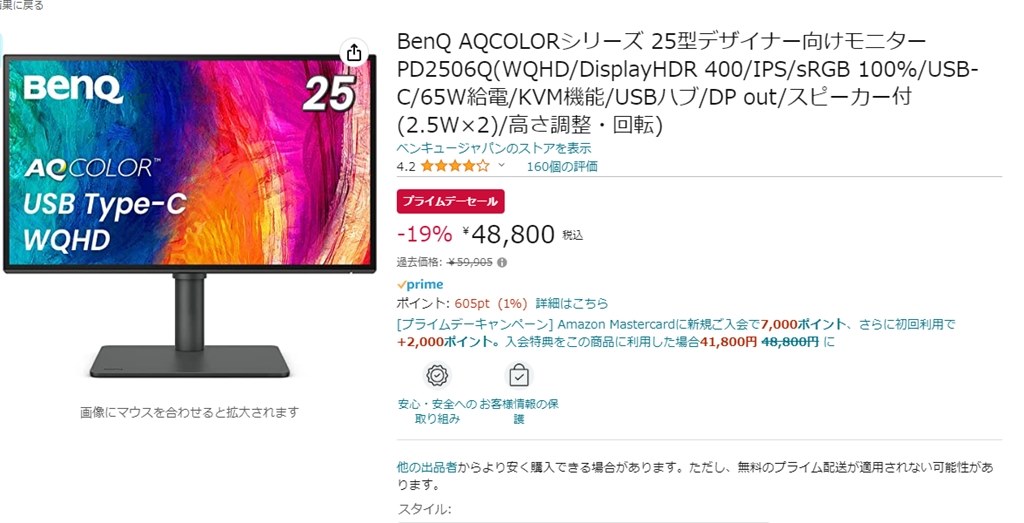
Task: Click the info icon beside past price
Action: (502, 262)
